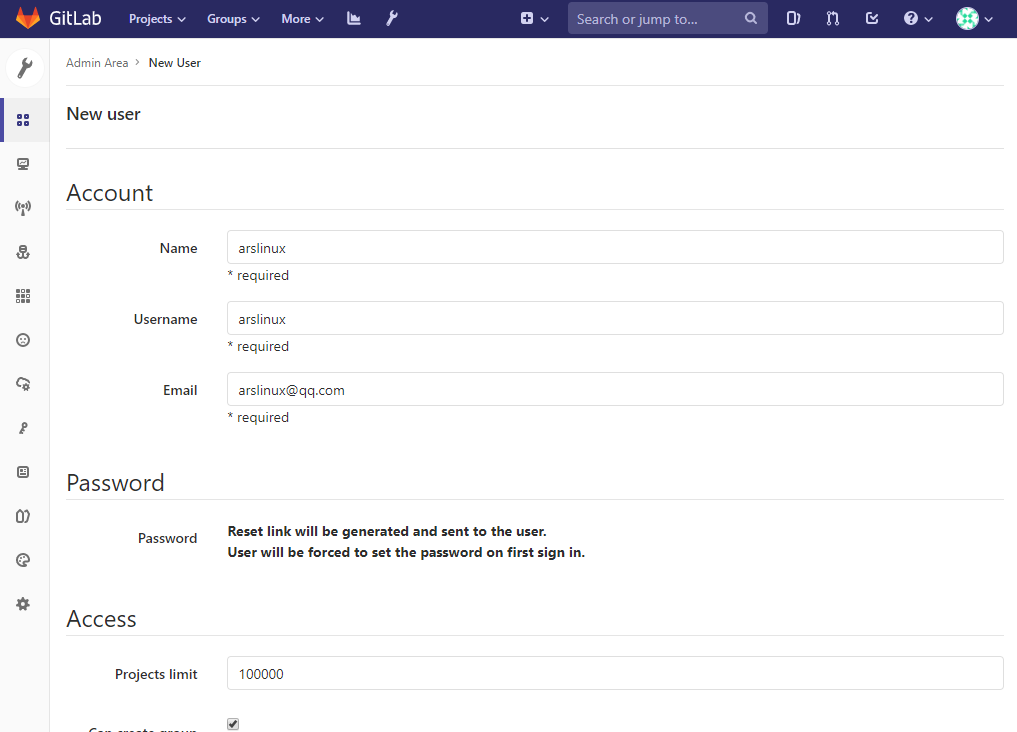Open the Appearance palette sidebar icon
This screenshot has height=732, width=1017.
point(23,560)
